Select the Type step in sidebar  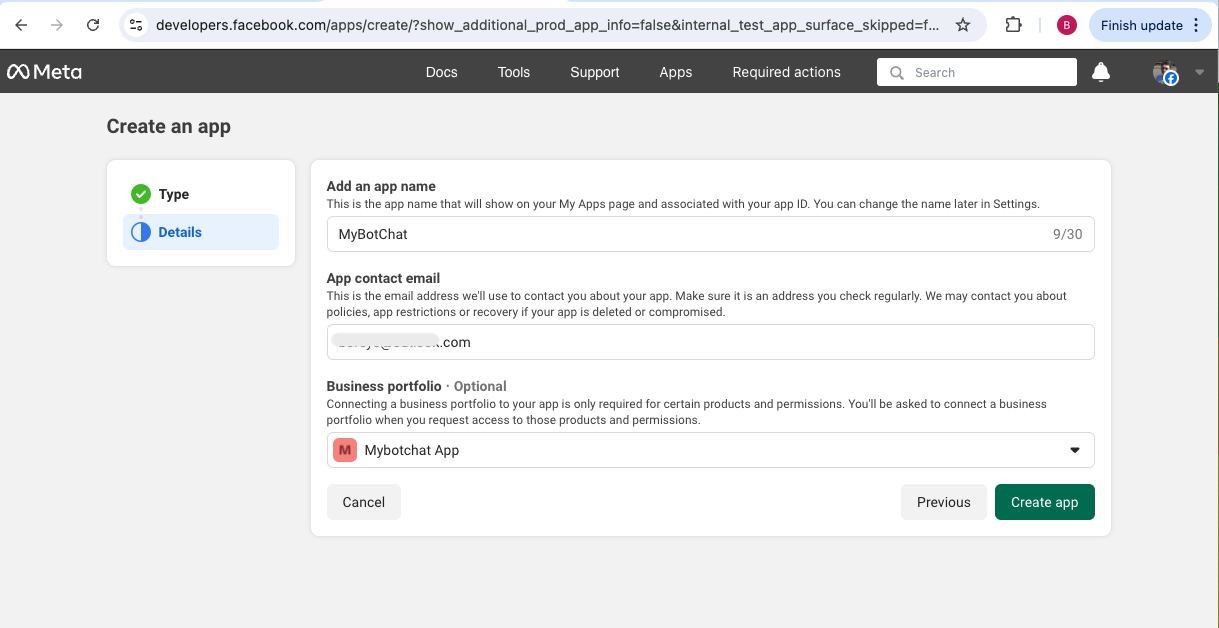173,194
